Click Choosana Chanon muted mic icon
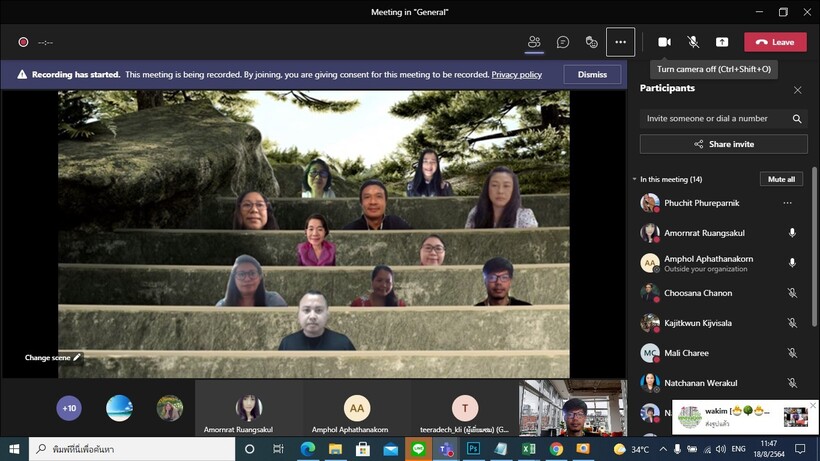This screenshot has width=820, height=461. [x=792, y=293]
